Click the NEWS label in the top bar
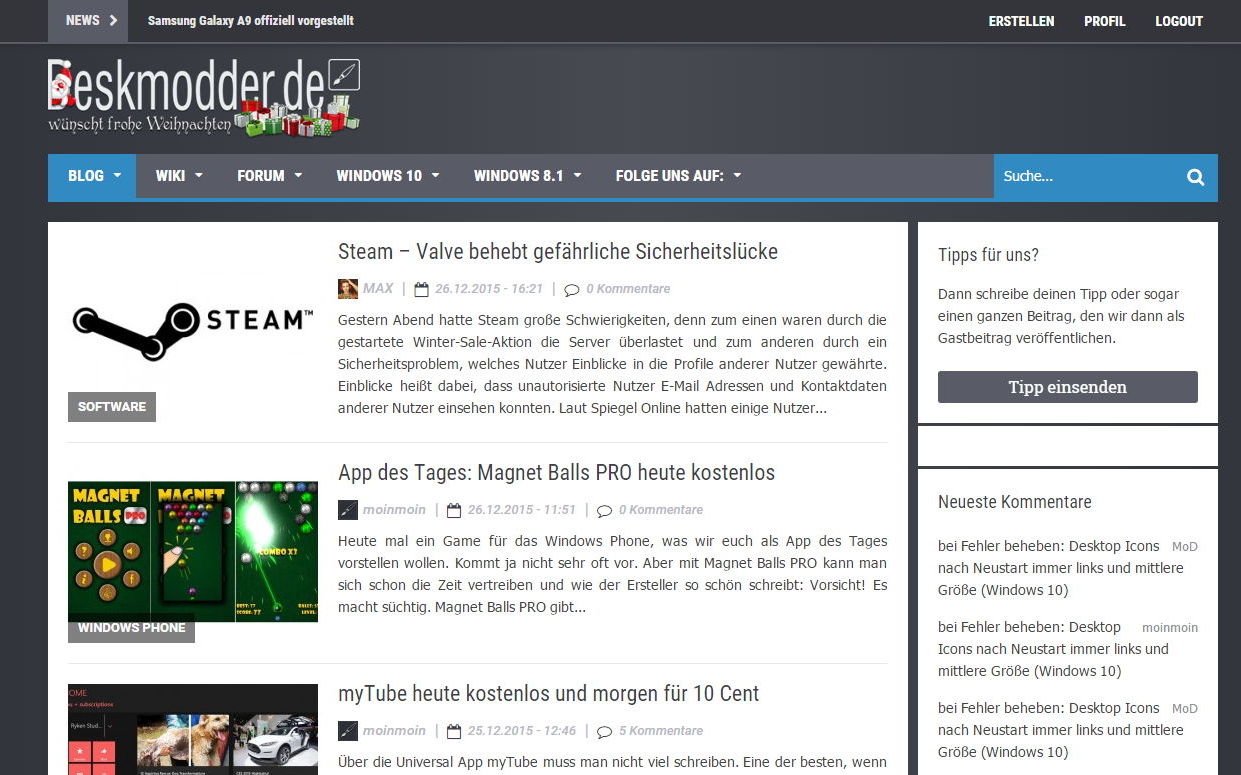 point(83,20)
